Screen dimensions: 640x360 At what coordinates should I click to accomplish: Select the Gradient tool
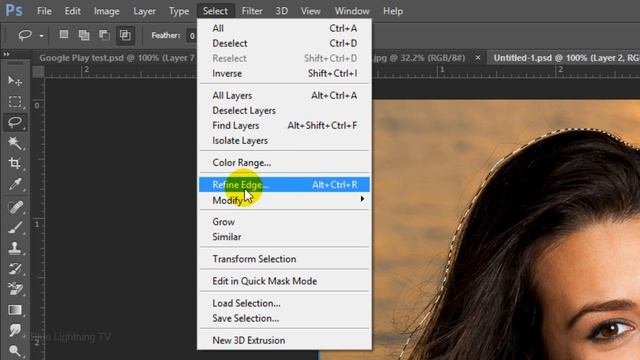click(15, 310)
